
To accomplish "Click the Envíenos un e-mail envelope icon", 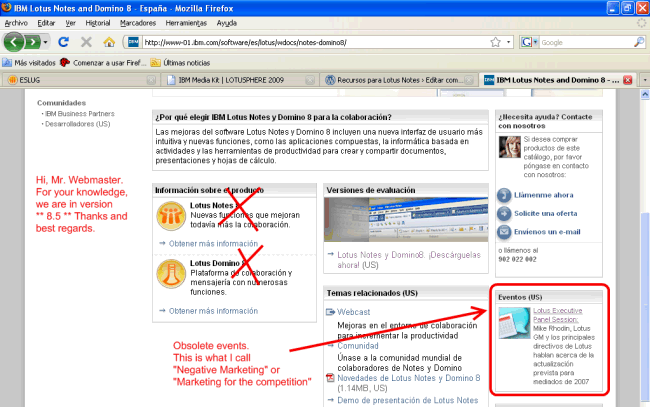I will click(x=504, y=232).
